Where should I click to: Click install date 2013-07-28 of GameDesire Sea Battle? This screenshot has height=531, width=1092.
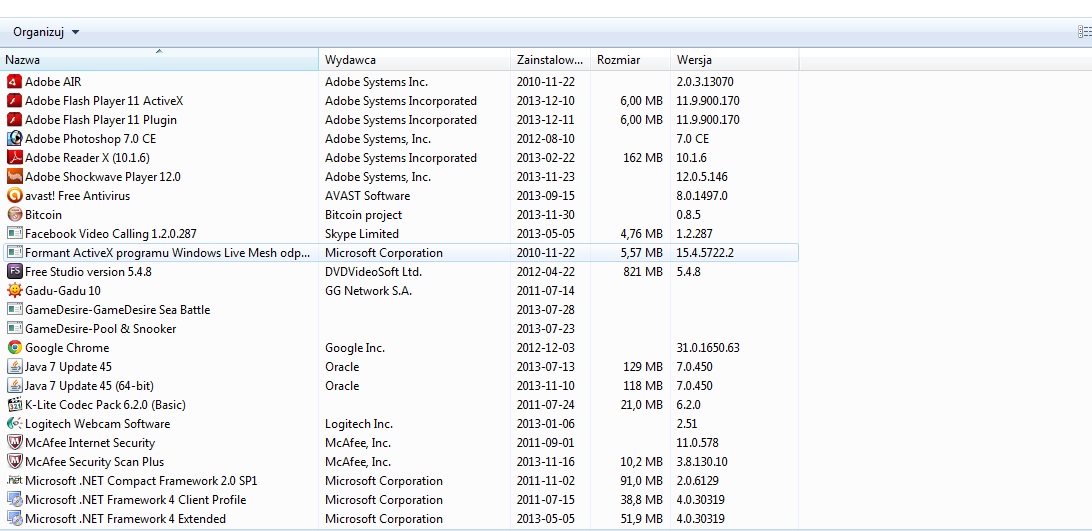pos(545,309)
